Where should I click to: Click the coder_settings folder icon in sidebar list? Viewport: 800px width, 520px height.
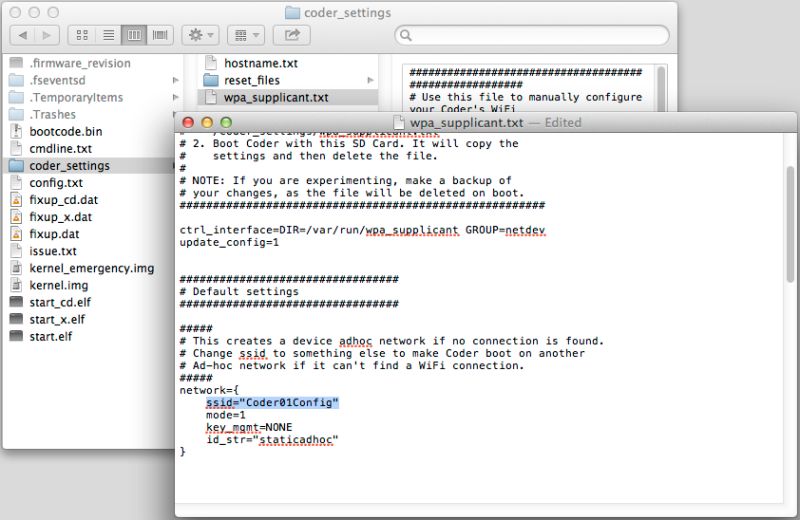click(16, 166)
